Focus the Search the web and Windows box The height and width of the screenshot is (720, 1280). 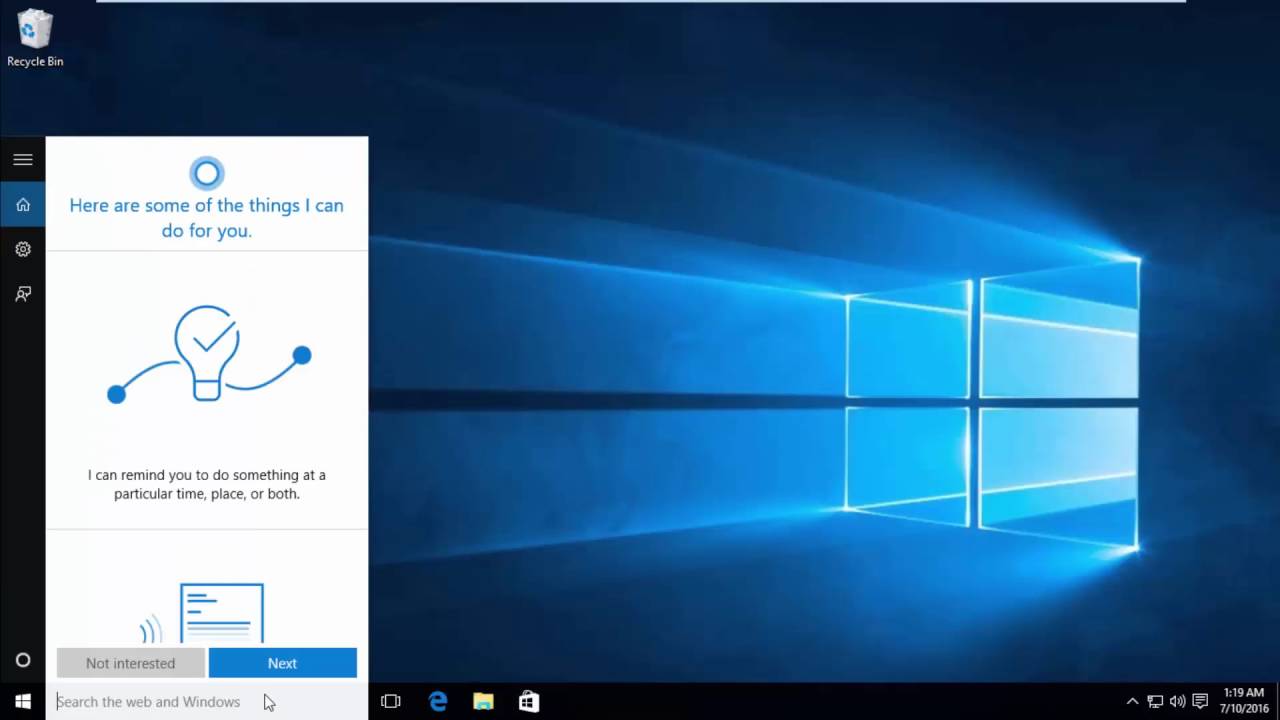(207, 702)
